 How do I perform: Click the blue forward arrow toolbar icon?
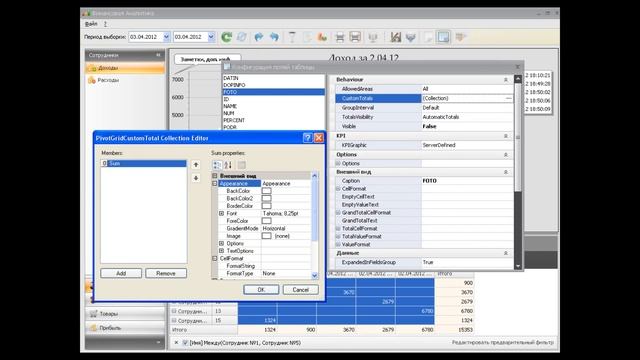pyautogui.click(x=258, y=37)
